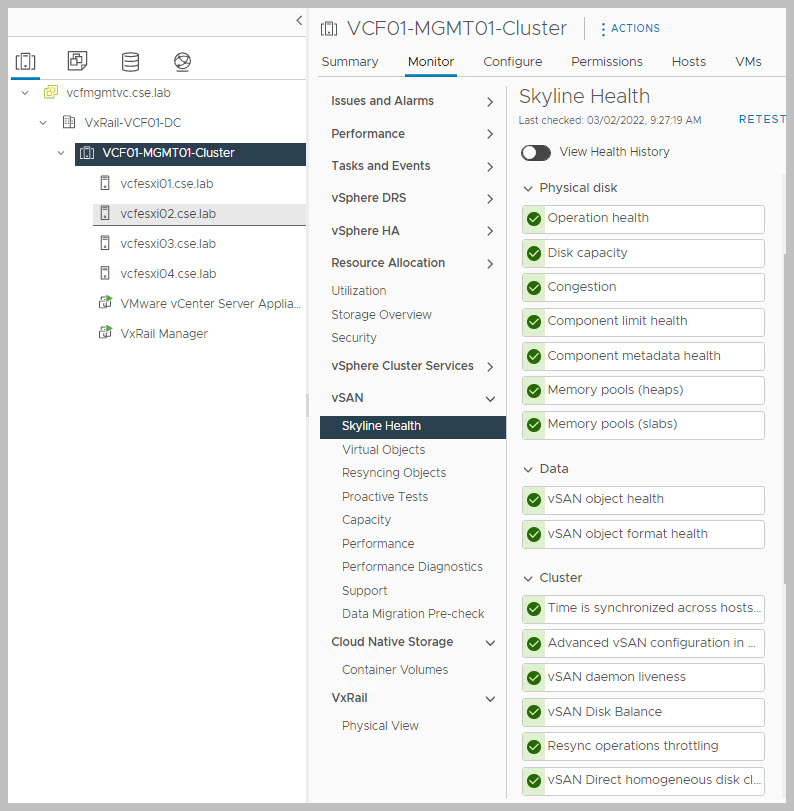Open the Networking inventory icon
This screenshot has height=811, width=794.
(181, 62)
